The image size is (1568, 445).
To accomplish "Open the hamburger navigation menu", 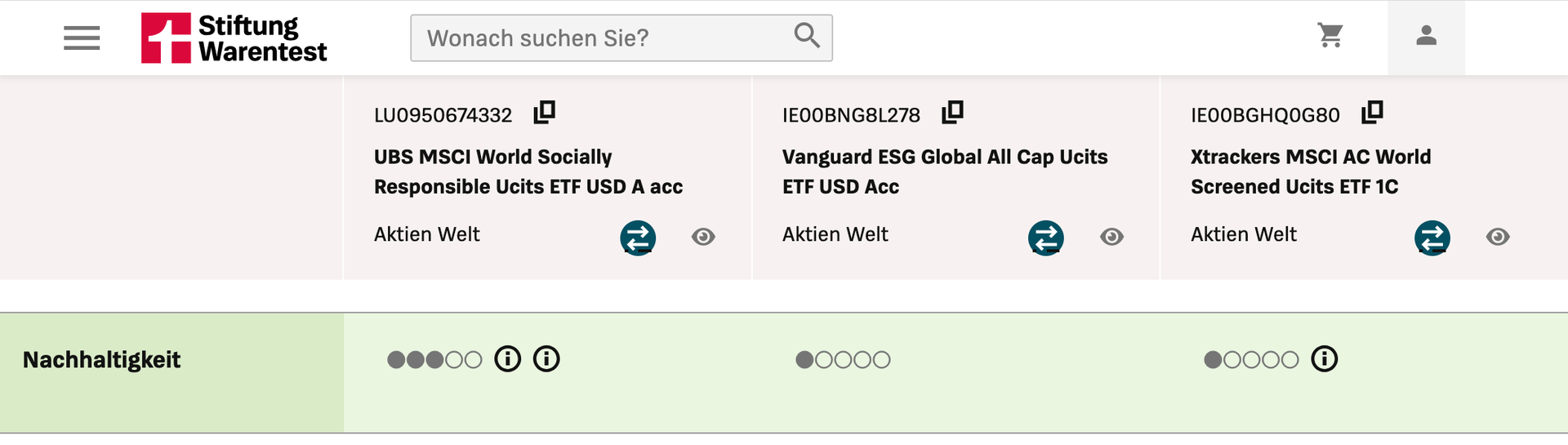I will 82,38.
